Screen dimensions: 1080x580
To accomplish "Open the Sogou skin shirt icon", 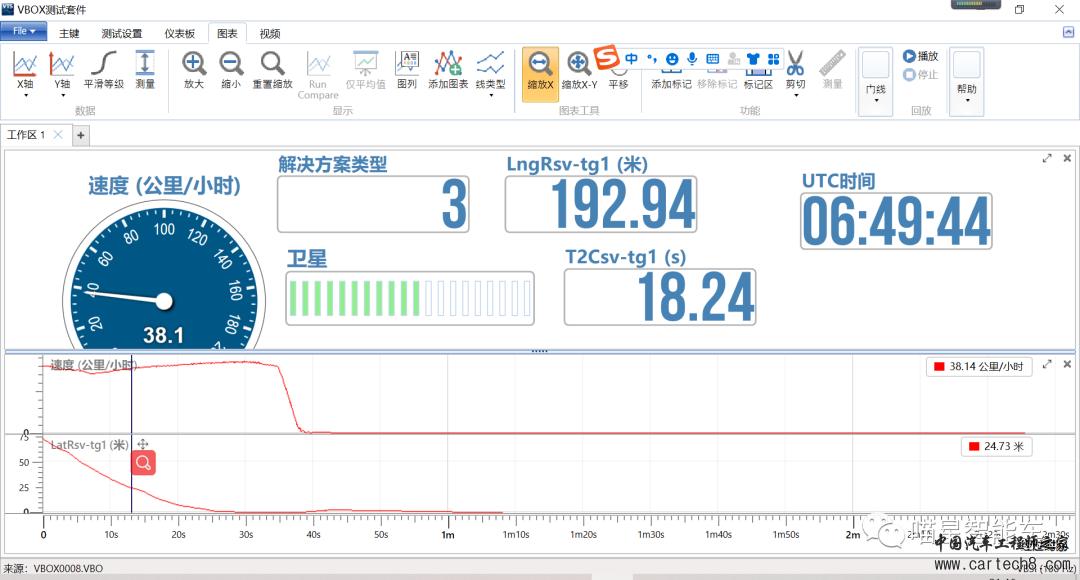I will tap(754, 59).
